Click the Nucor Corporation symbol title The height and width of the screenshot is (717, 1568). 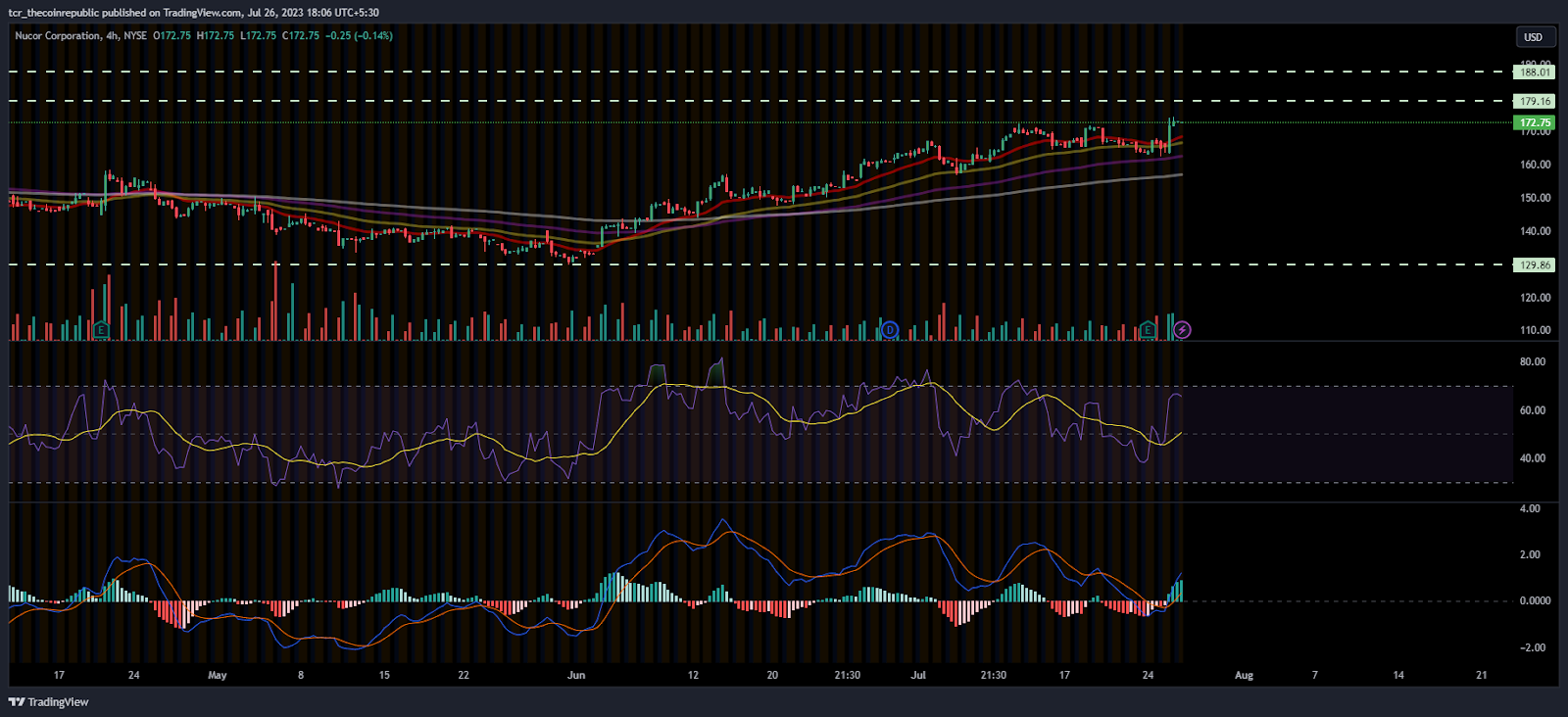coord(58,35)
